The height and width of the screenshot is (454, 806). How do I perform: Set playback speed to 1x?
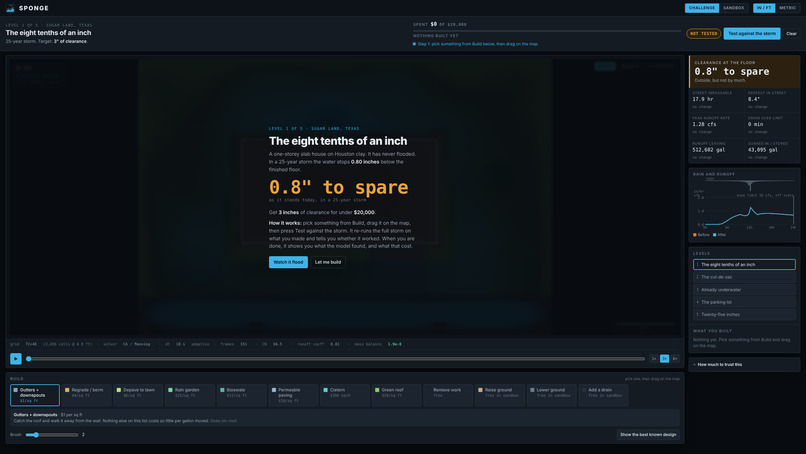point(654,358)
